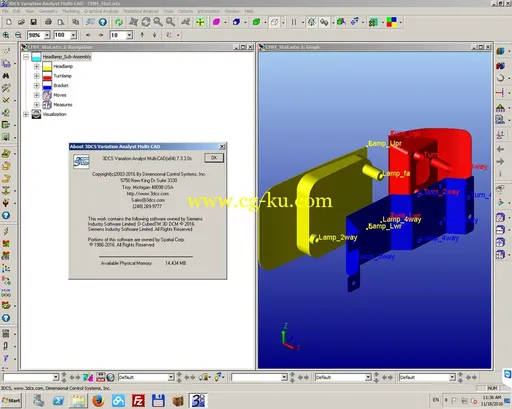Click the Print Preview icon

click(x=61, y=22)
